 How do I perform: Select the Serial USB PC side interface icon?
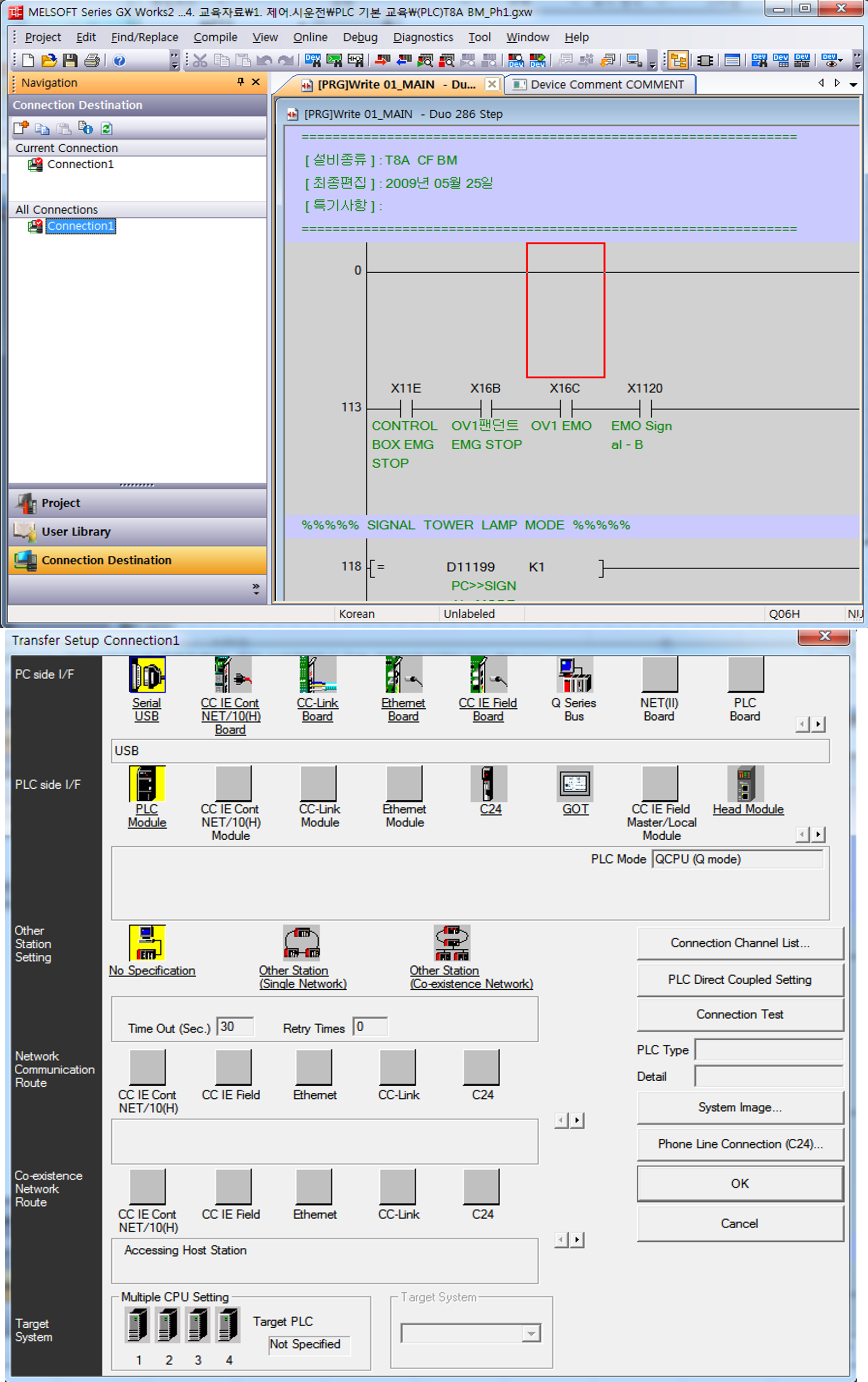pos(147,674)
